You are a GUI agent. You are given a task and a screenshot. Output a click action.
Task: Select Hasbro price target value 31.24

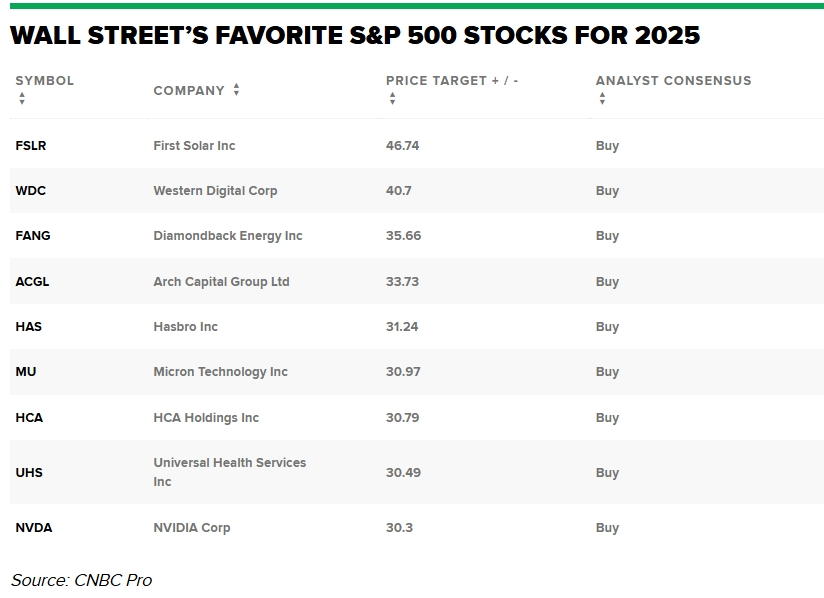(402, 327)
